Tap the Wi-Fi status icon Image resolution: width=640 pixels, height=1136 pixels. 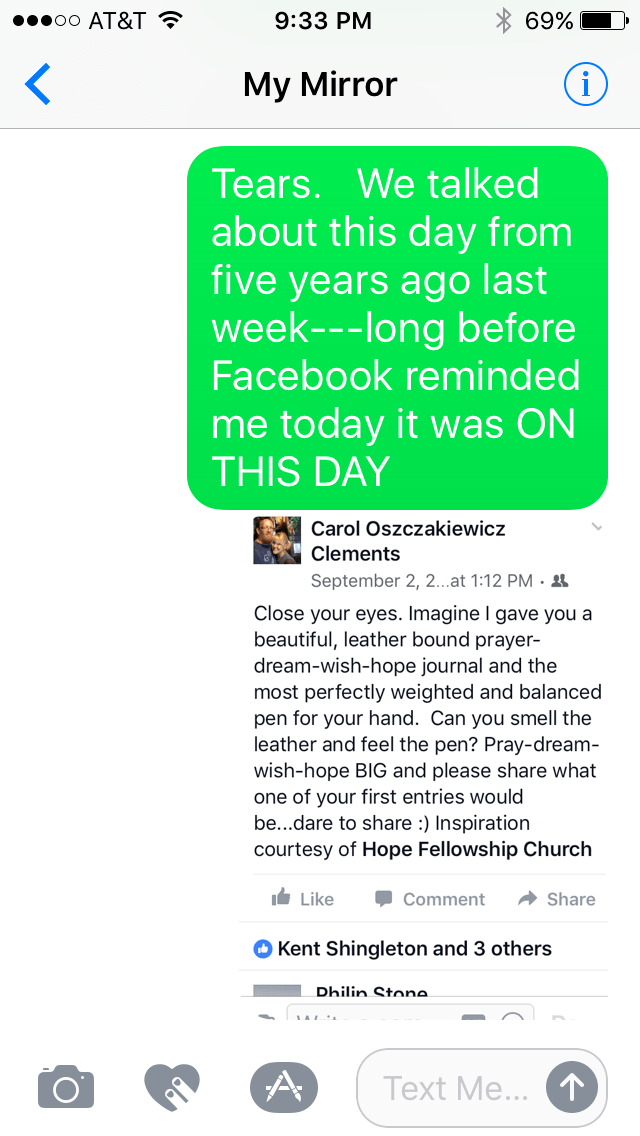click(171, 21)
